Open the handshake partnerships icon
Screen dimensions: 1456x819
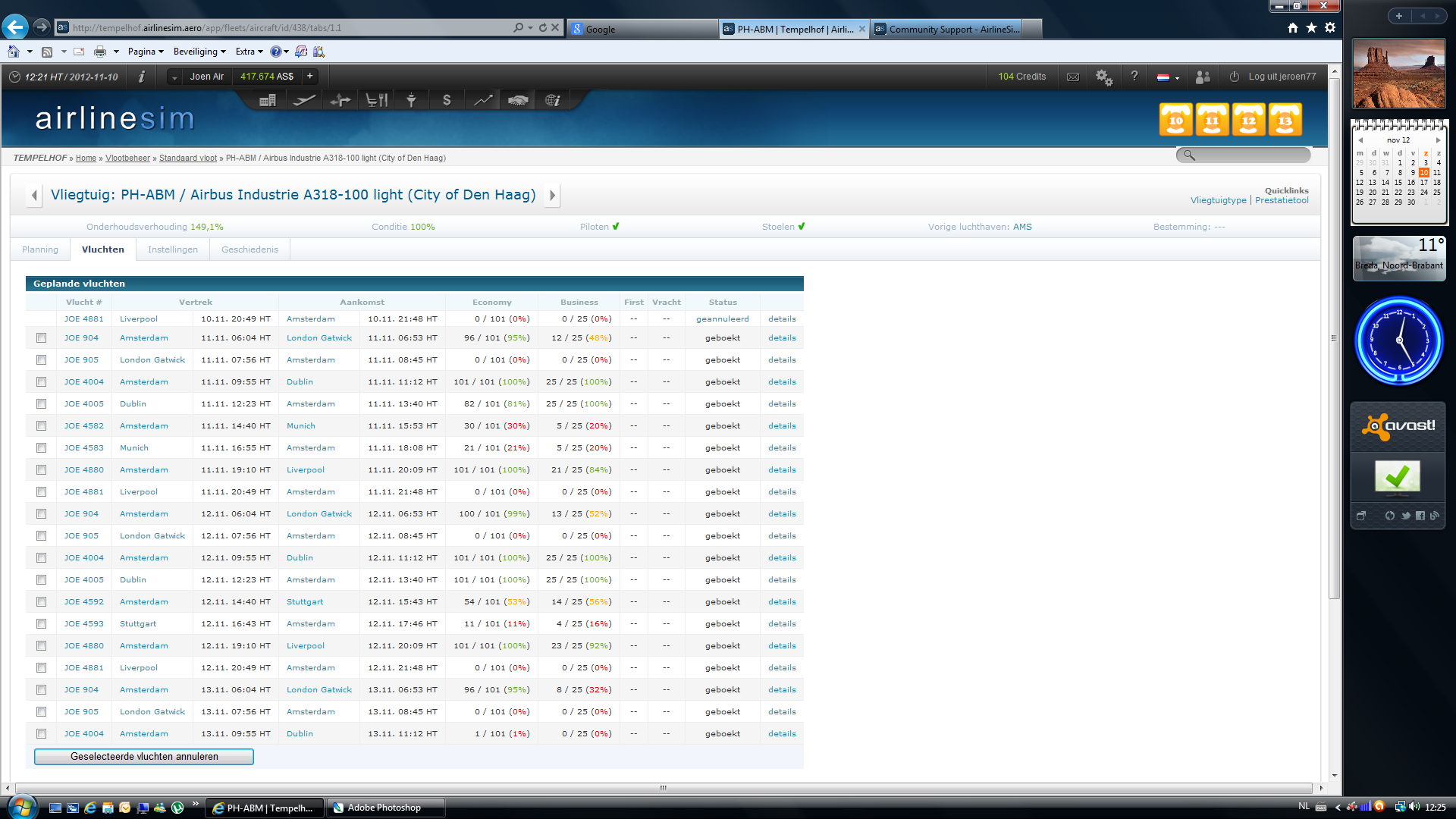tap(518, 100)
